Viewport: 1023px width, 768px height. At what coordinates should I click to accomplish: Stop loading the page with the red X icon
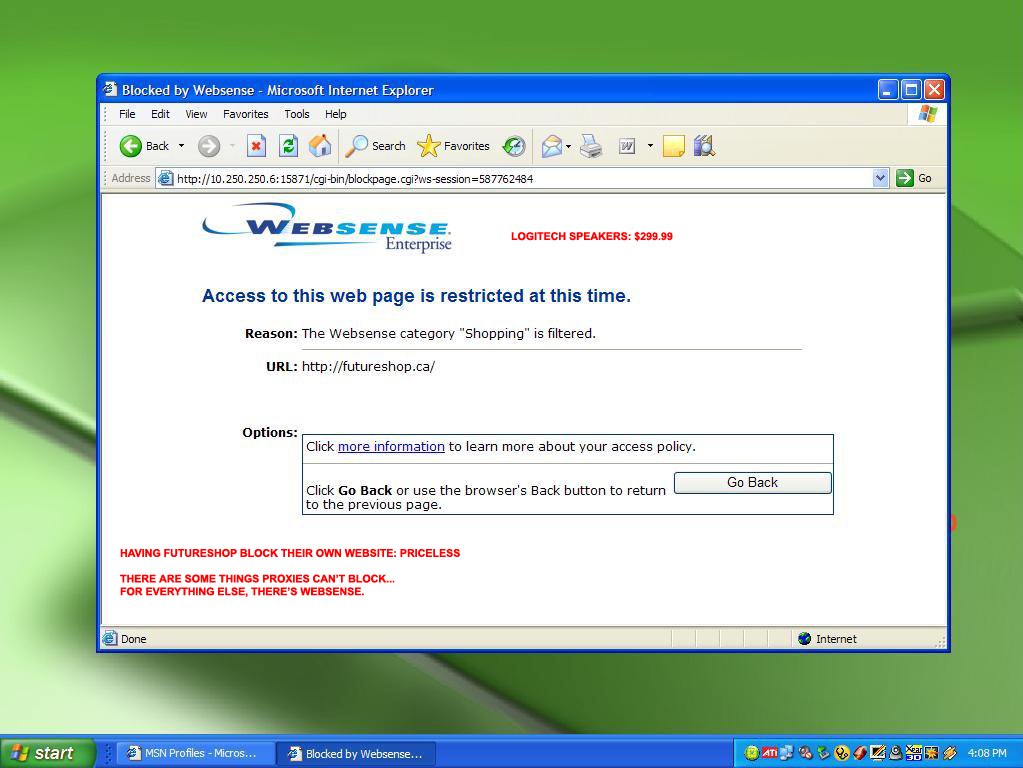[x=256, y=146]
